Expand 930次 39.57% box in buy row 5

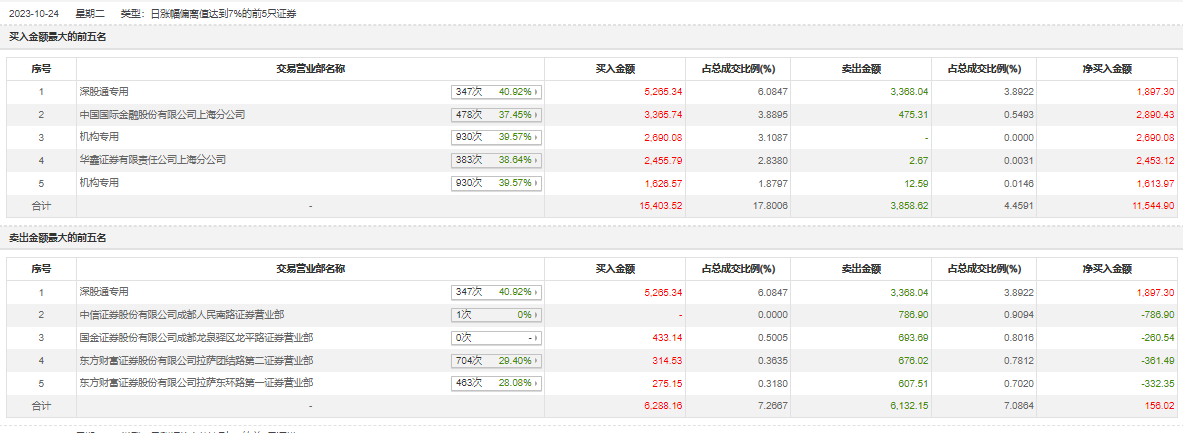(496, 183)
